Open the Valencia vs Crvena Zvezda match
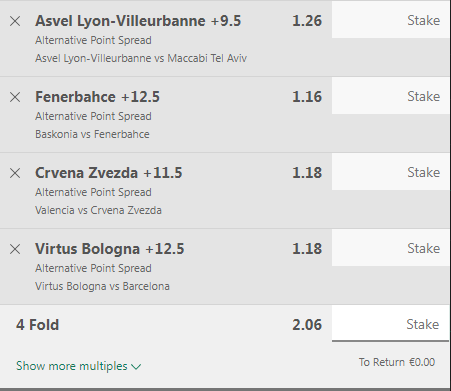Image resolution: width=451 pixels, height=391 pixels. click(98, 210)
